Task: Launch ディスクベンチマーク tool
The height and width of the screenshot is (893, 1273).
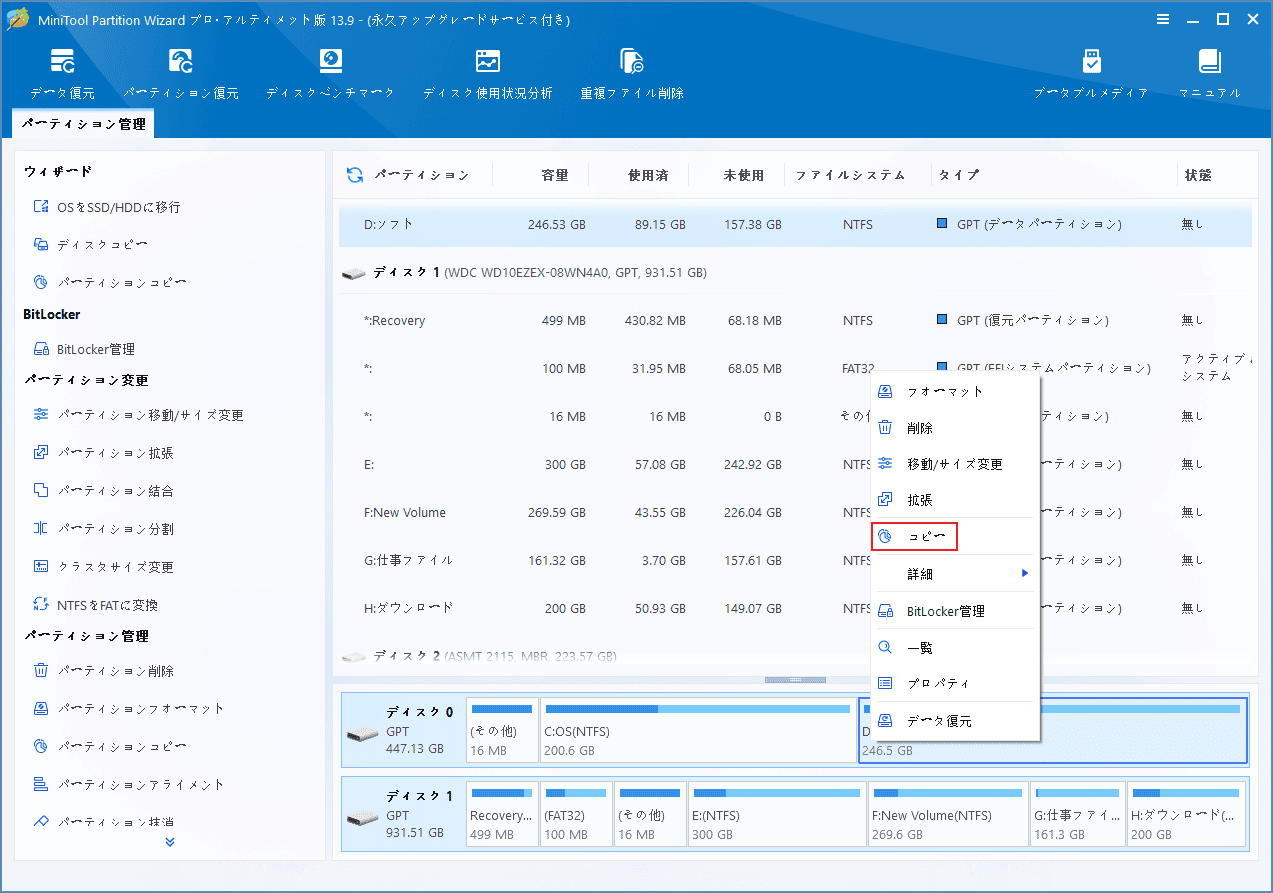Action: click(x=330, y=73)
